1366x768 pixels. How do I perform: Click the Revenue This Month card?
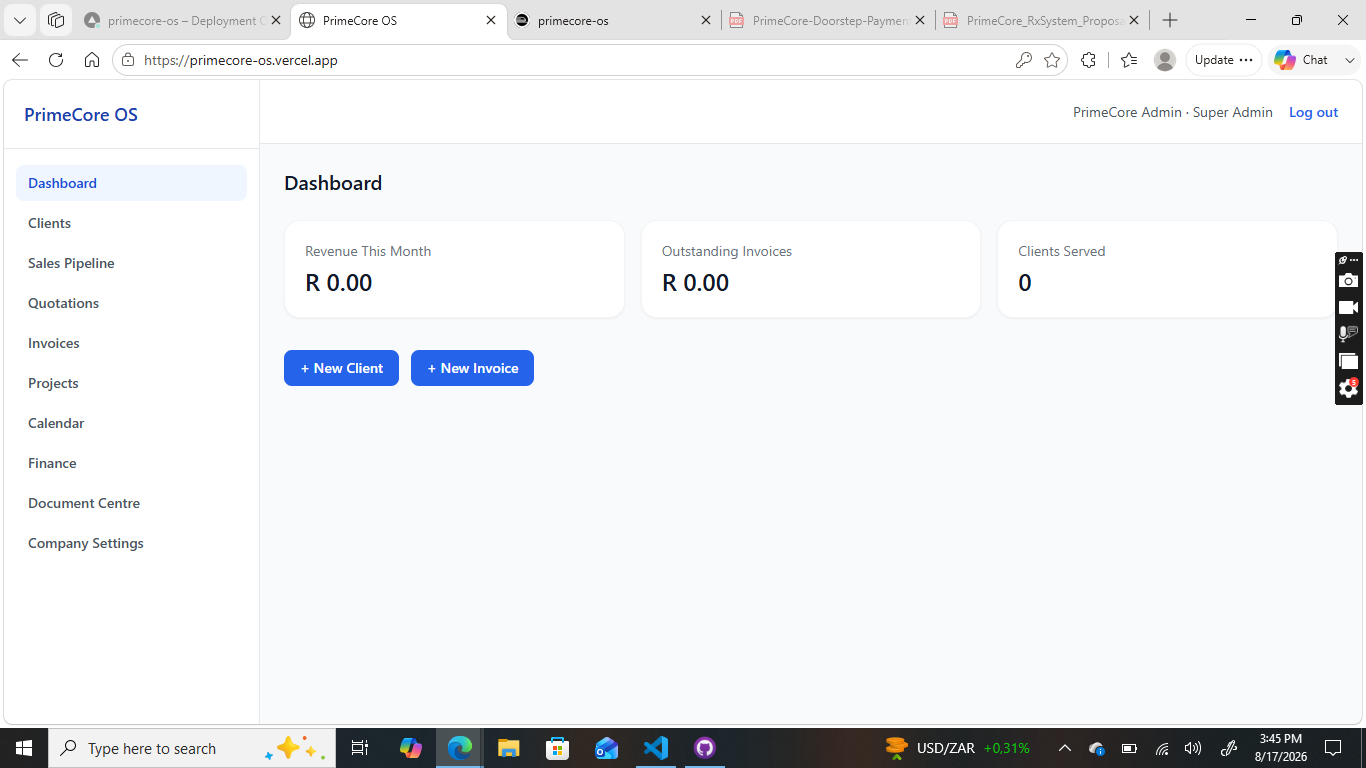pyautogui.click(x=454, y=269)
